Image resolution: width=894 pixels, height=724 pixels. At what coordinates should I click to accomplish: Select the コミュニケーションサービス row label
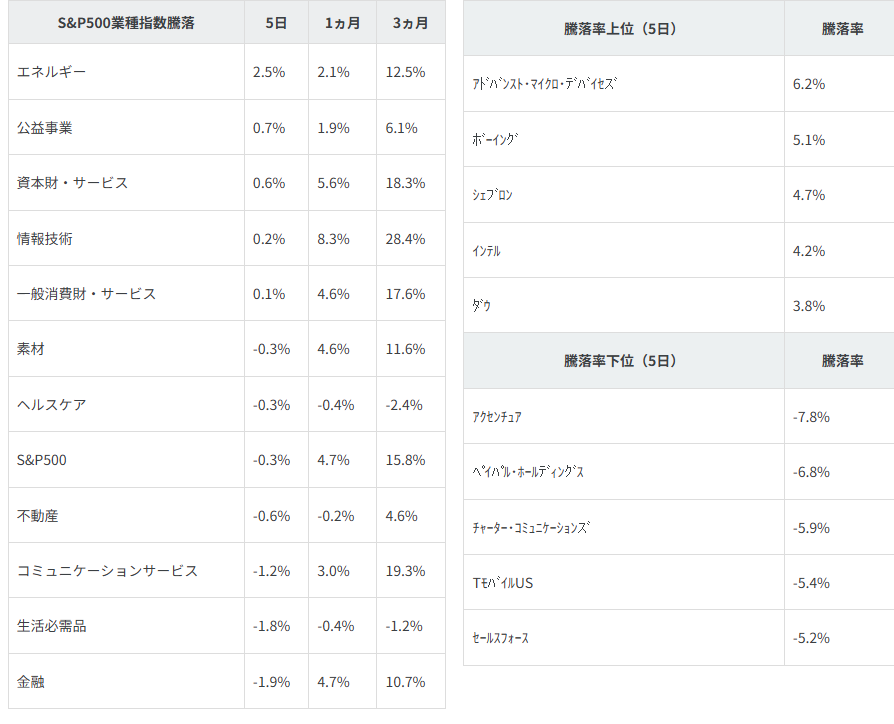pos(107,571)
